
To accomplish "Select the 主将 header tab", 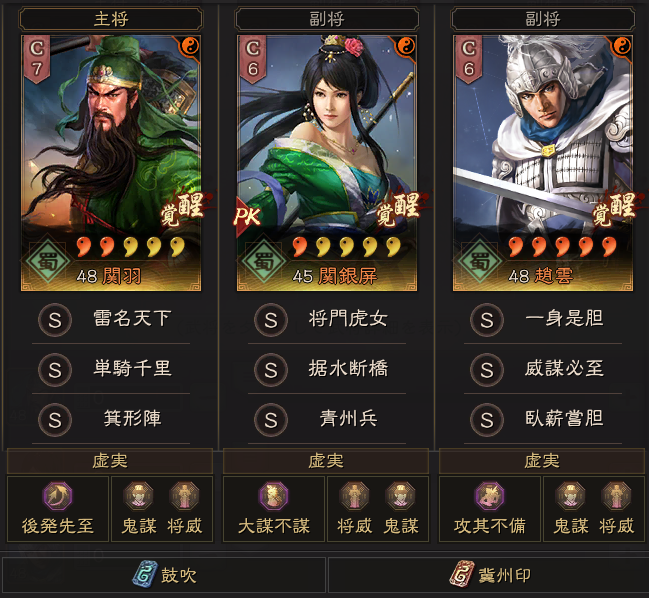I will click(111, 19).
